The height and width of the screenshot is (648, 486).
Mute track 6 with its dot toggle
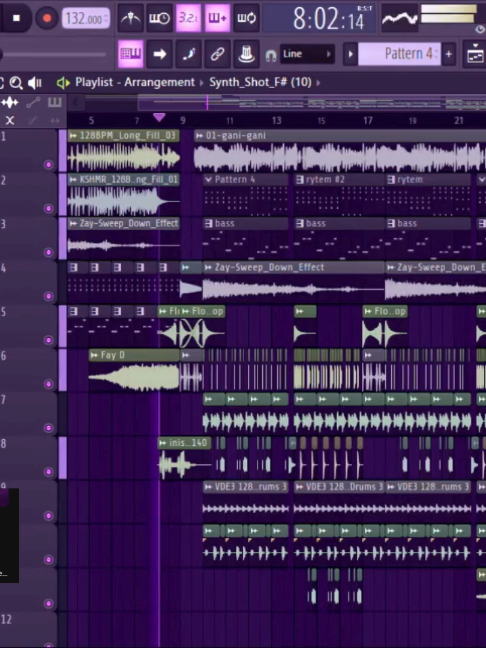click(48, 384)
